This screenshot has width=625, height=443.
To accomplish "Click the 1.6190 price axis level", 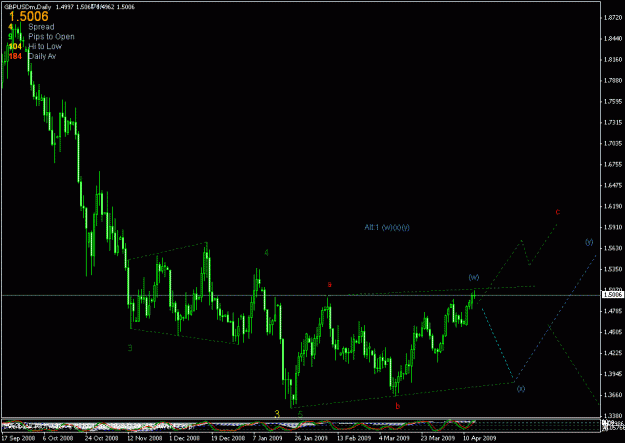I will tap(613, 206).
